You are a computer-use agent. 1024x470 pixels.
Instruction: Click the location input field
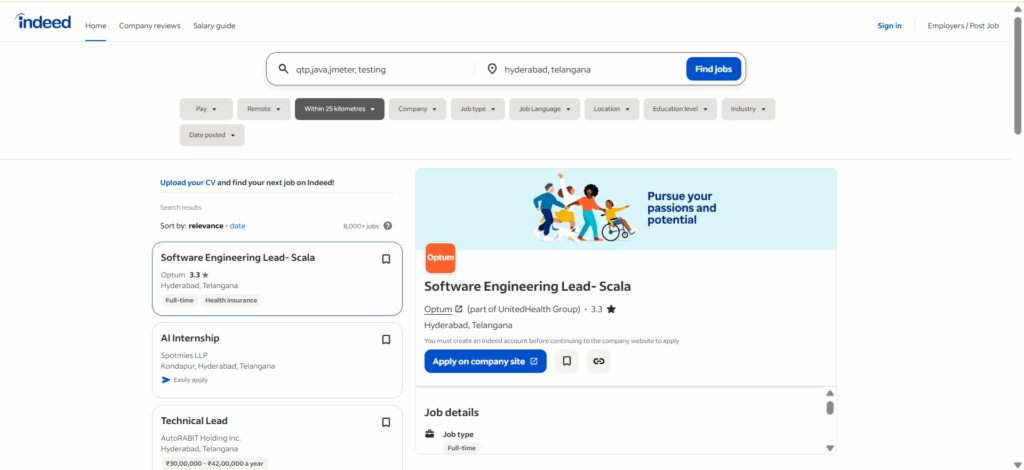click(x=591, y=69)
